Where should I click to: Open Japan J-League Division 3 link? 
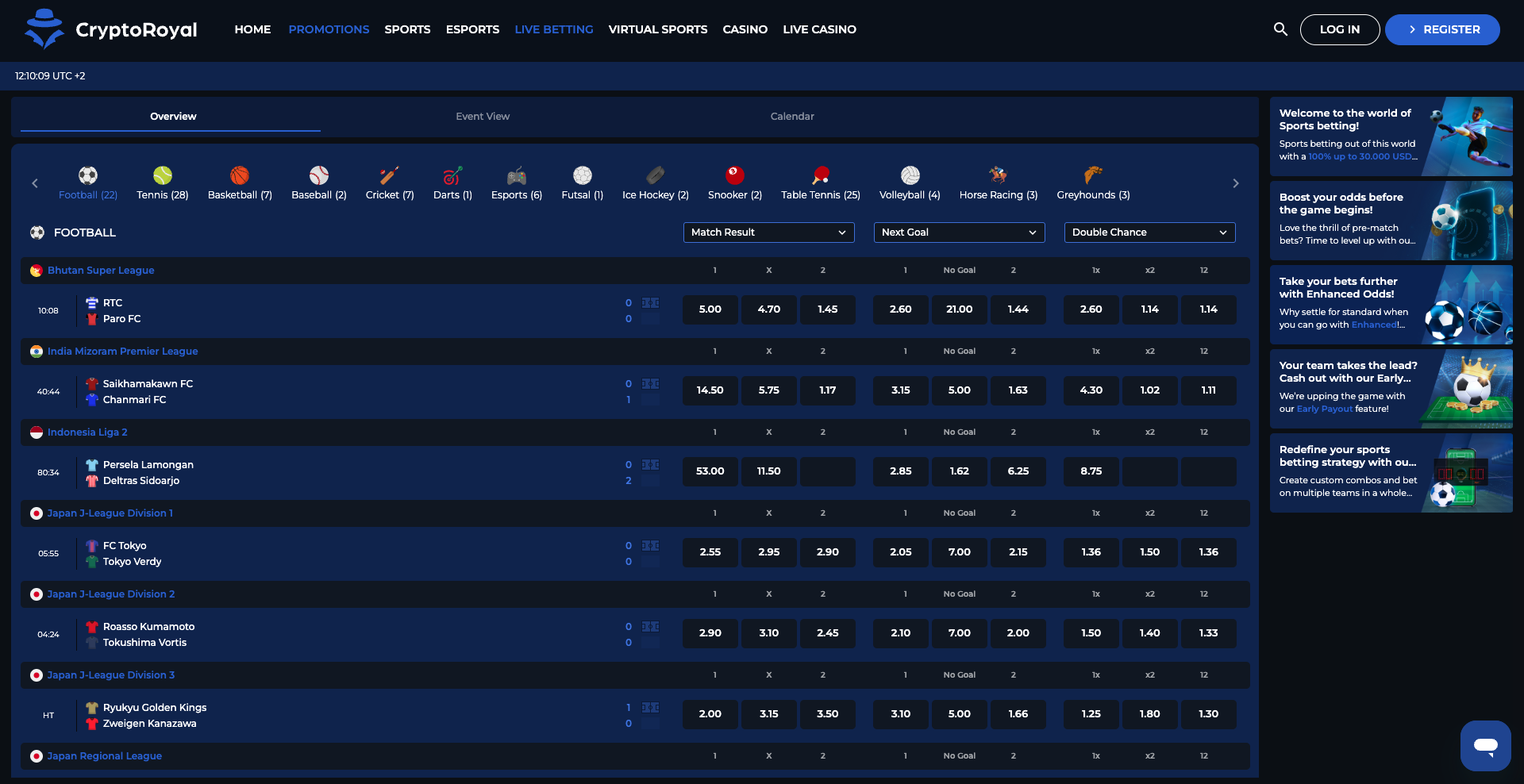pos(111,675)
